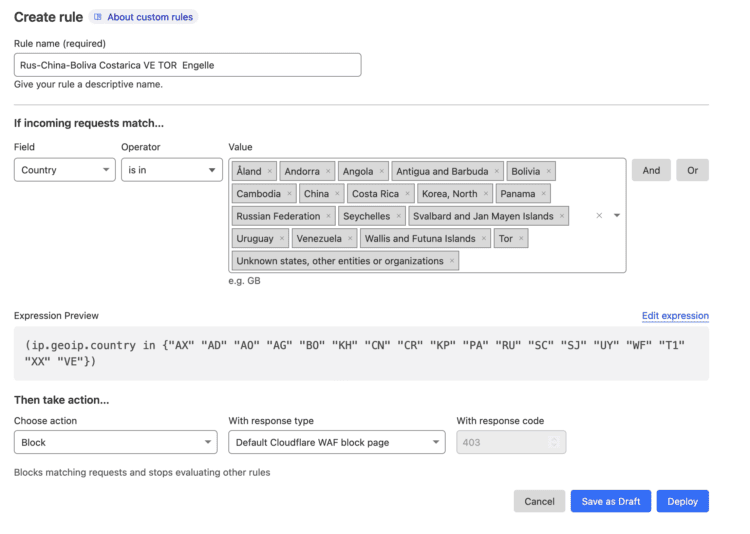Open the With response type dropdown

337,442
